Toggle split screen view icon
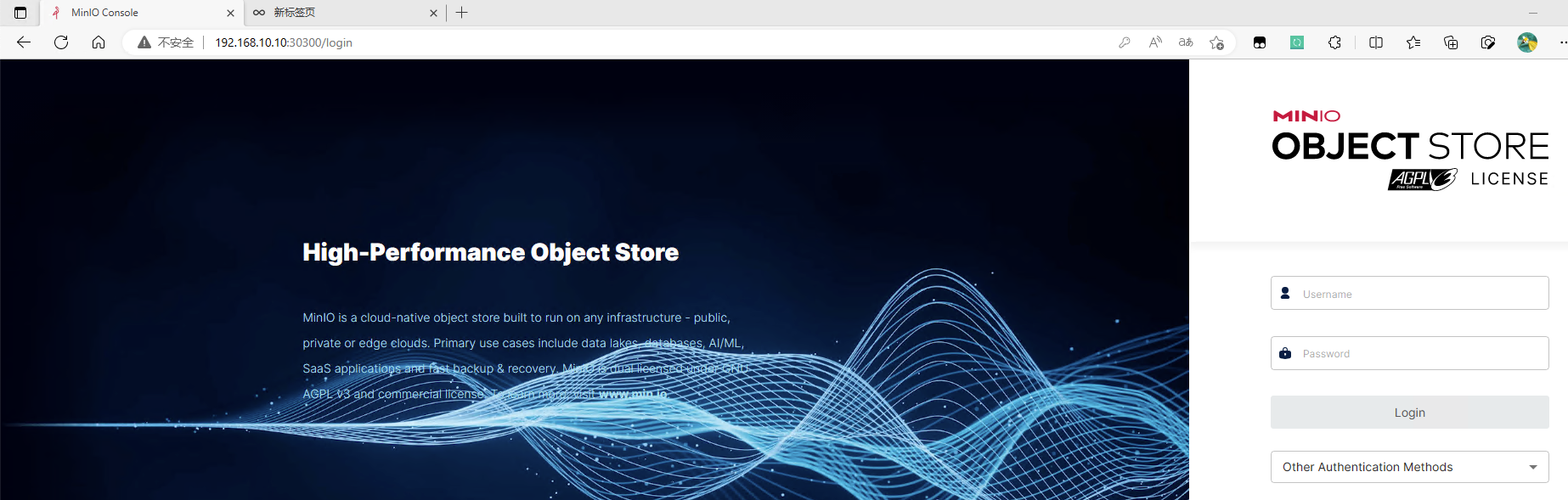Image resolution: width=1568 pixels, height=500 pixels. point(1376,42)
